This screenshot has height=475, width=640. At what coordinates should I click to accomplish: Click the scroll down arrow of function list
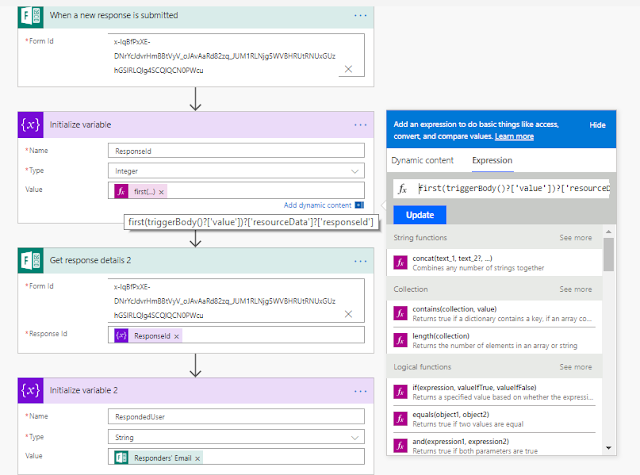[x=609, y=448]
